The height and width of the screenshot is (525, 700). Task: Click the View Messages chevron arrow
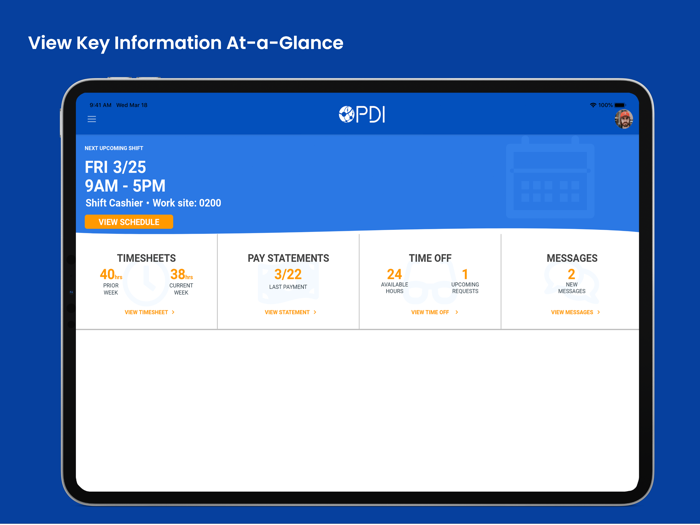tap(598, 312)
